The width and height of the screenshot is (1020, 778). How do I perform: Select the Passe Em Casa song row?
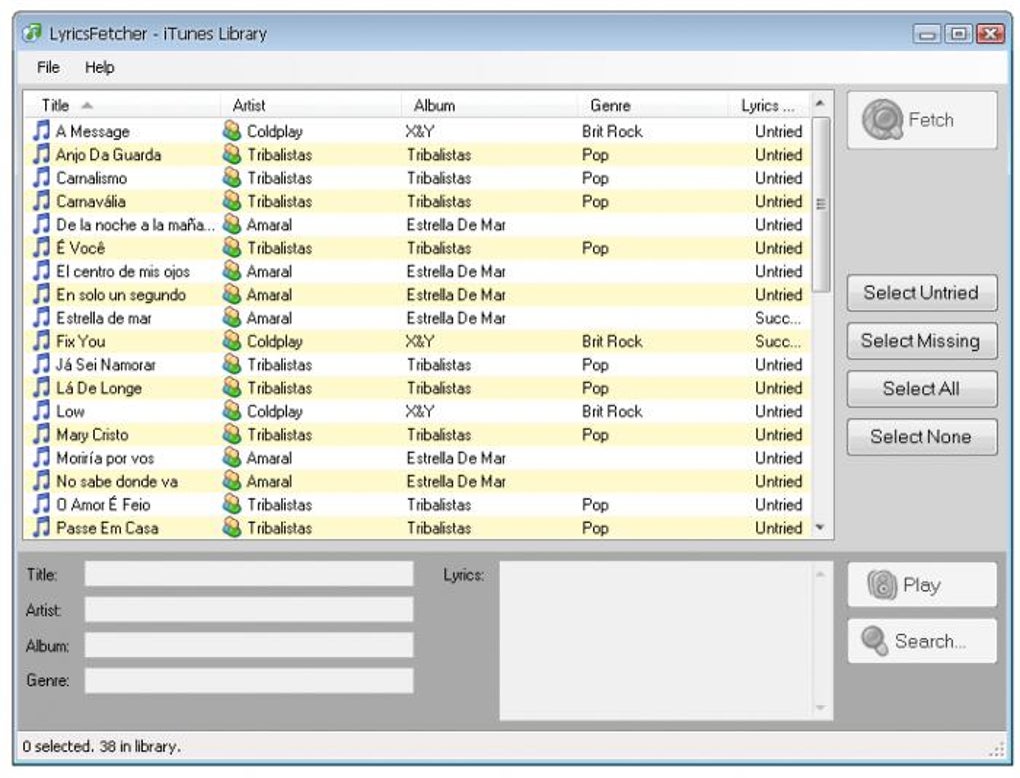(417, 528)
